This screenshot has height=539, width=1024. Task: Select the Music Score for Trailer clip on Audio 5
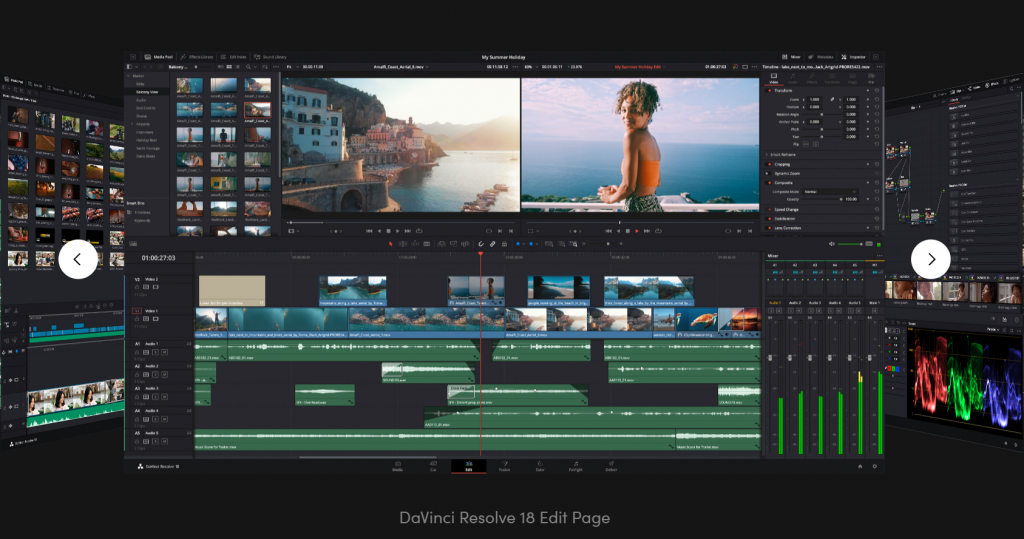point(434,440)
